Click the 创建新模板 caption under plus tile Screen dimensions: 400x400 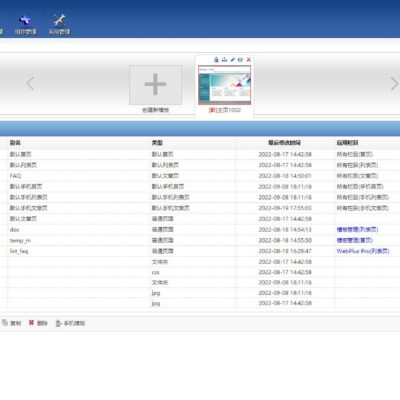155,110
